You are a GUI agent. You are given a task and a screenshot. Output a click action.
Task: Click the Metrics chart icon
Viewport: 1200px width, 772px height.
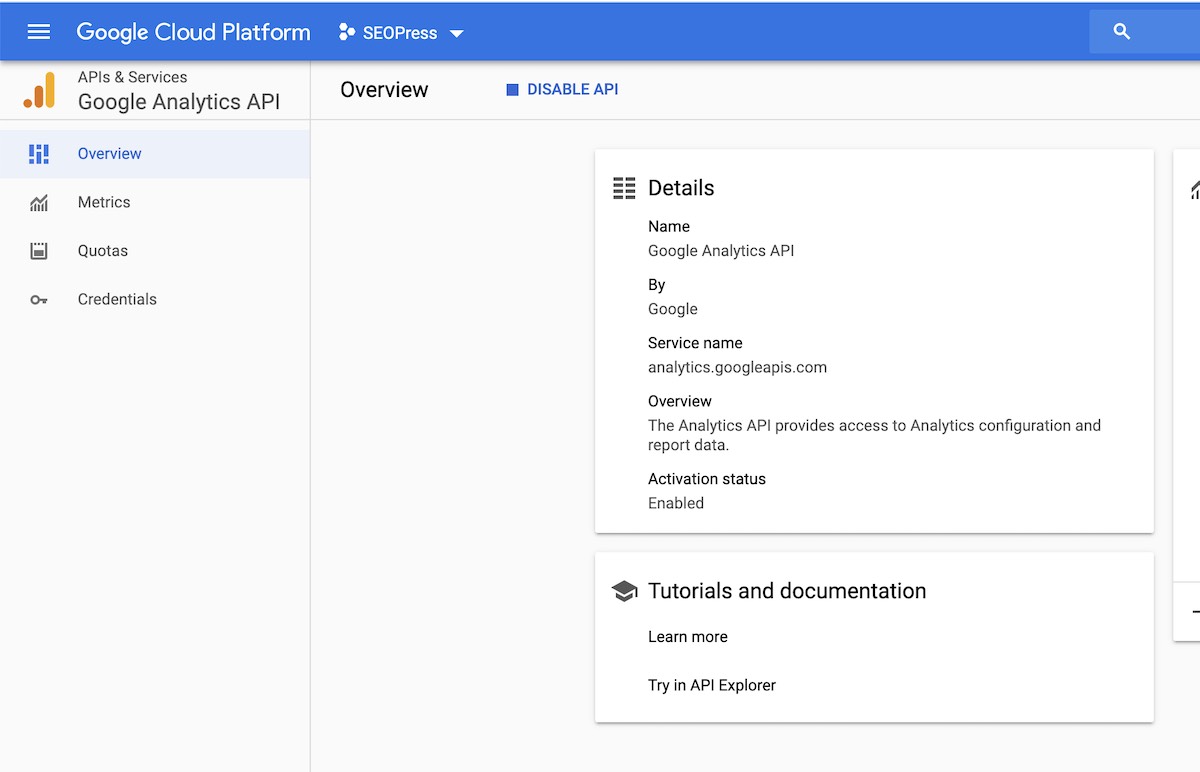tap(39, 203)
